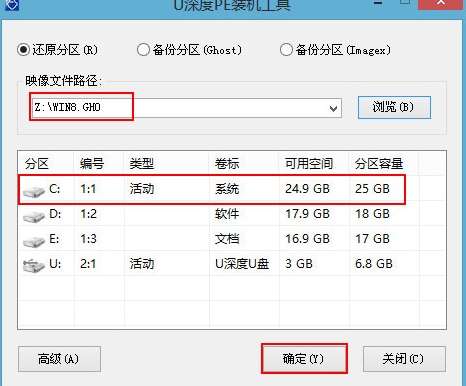Select the 软件 D: partition row
Viewport: 466px width, 386px height.
(x=232, y=214)
